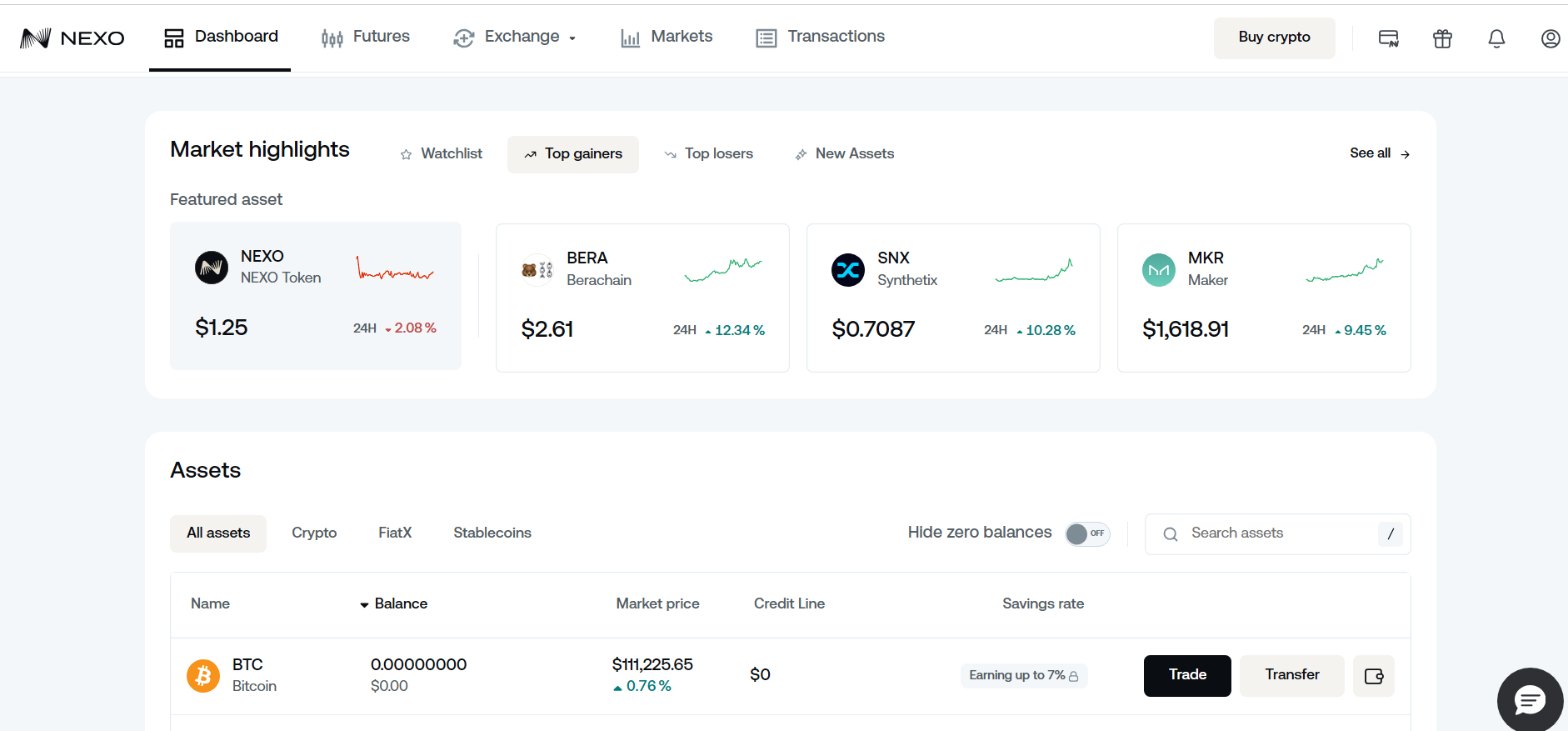Click BTC balance 0.00000000
This screenshot has height=731, width=1568.
(x=418, y=665)
